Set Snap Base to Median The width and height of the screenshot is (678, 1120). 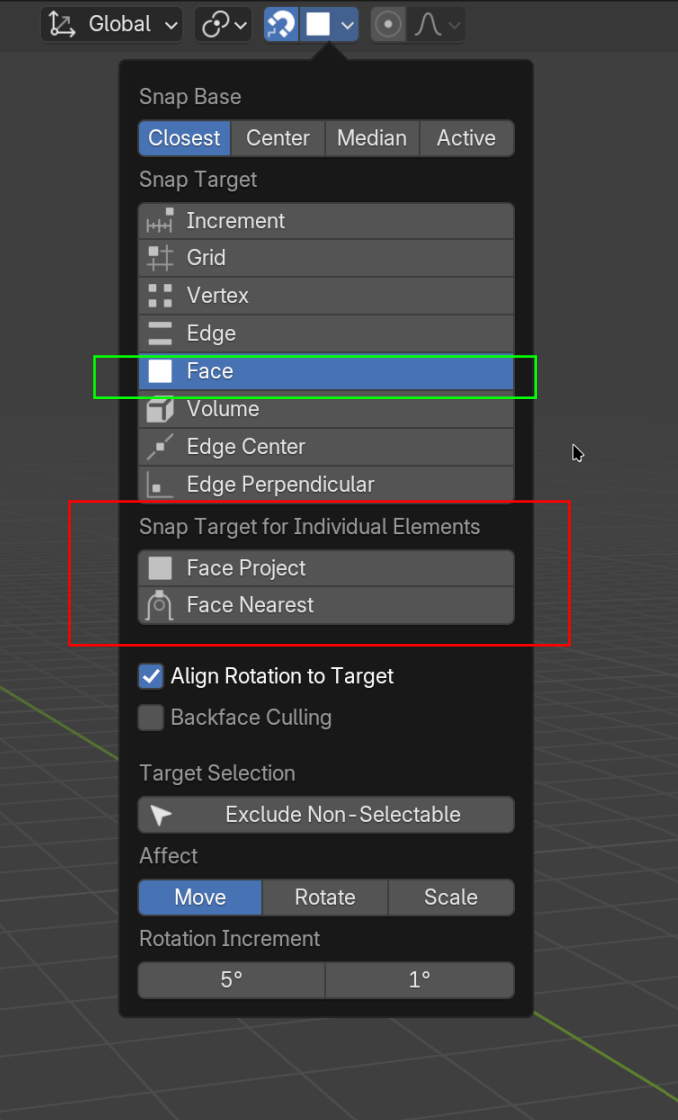tap(372, 138)
